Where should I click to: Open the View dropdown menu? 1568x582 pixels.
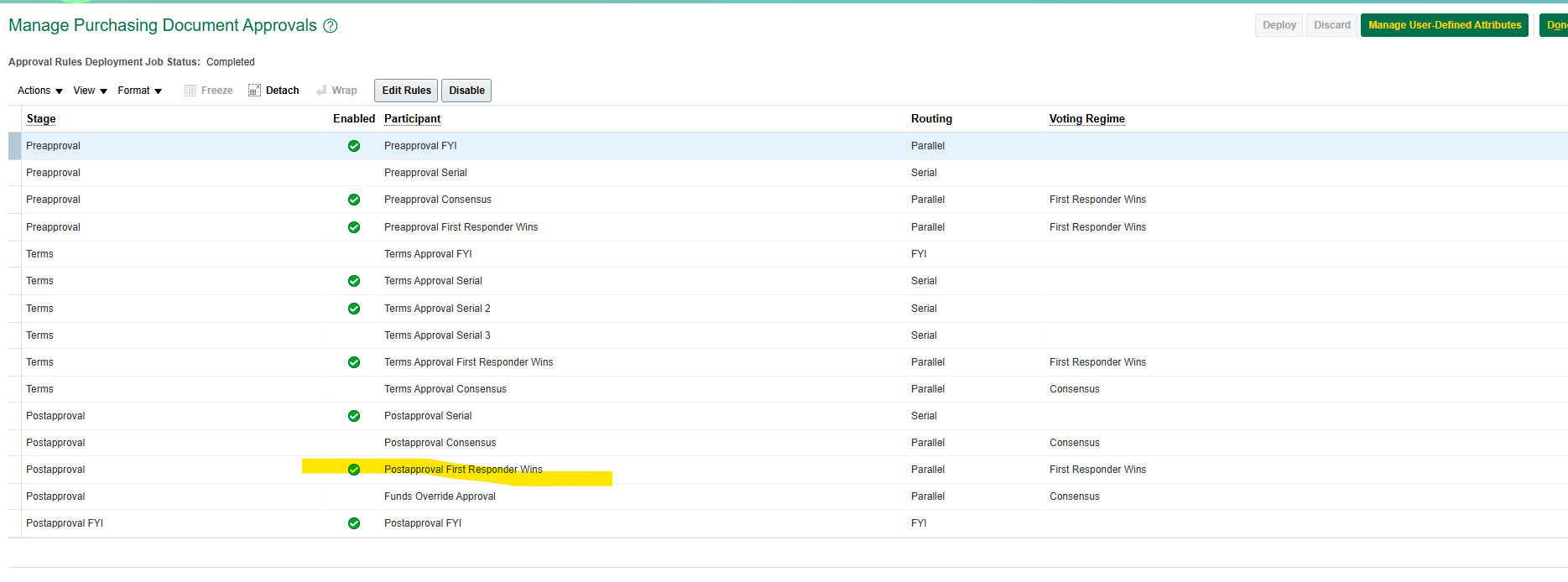click(90, 91)
